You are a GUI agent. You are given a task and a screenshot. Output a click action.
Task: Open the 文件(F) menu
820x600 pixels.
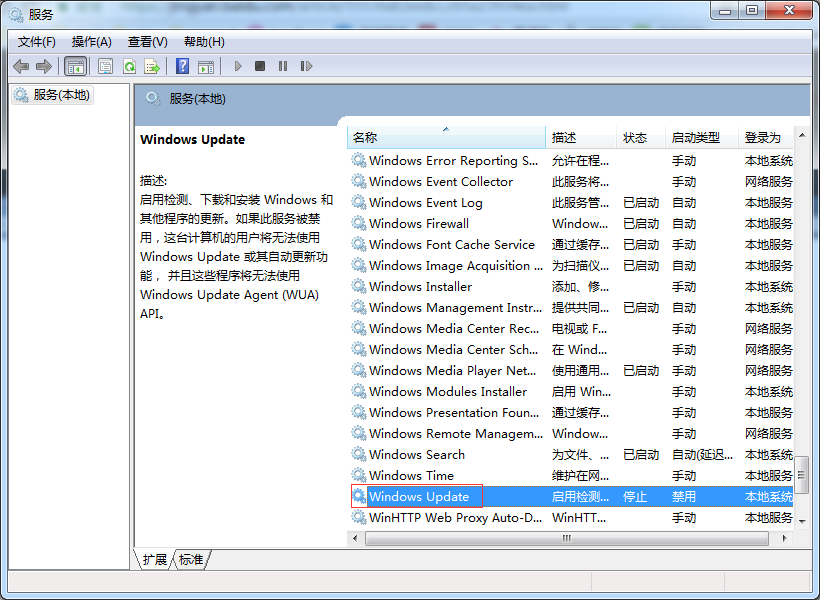coord(37,42)
